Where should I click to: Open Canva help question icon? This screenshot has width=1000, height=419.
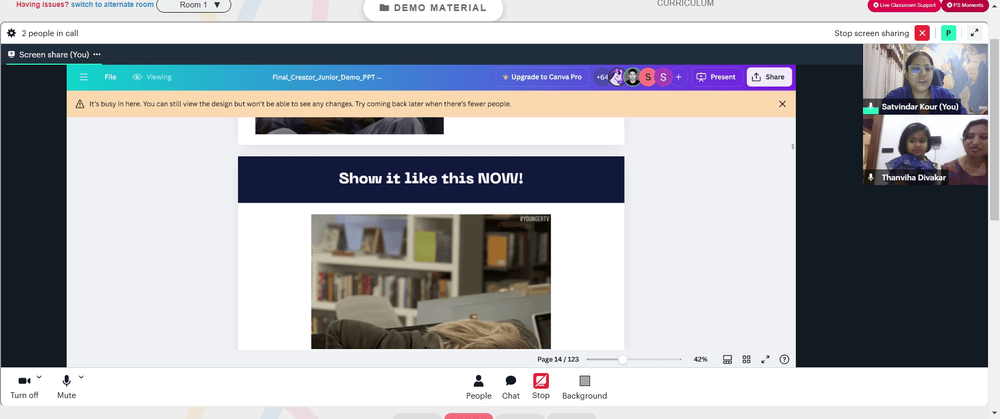point(784,360)
